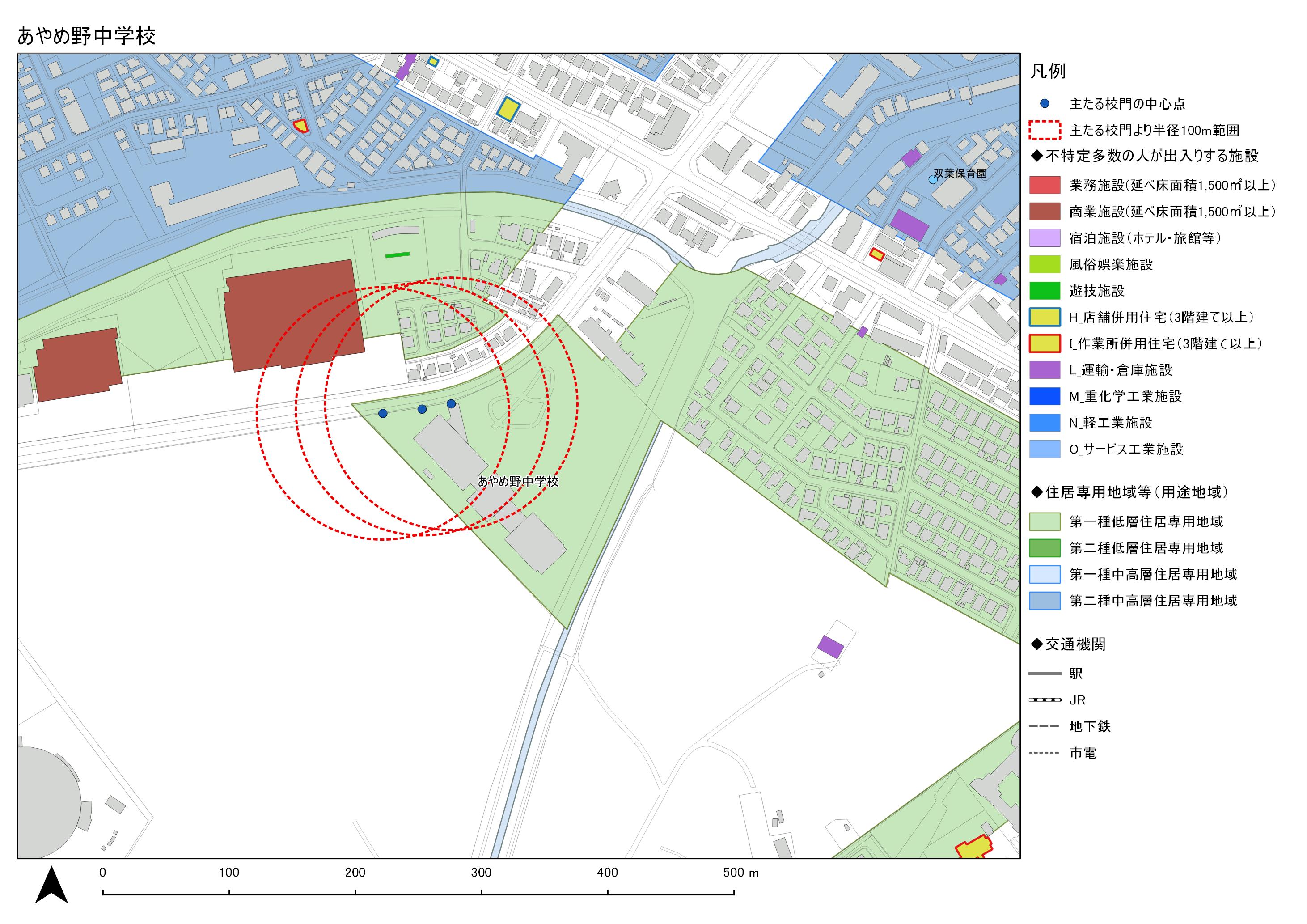Click the 市電 legend text
The image size is (1307, 924).
point(1083,753)
